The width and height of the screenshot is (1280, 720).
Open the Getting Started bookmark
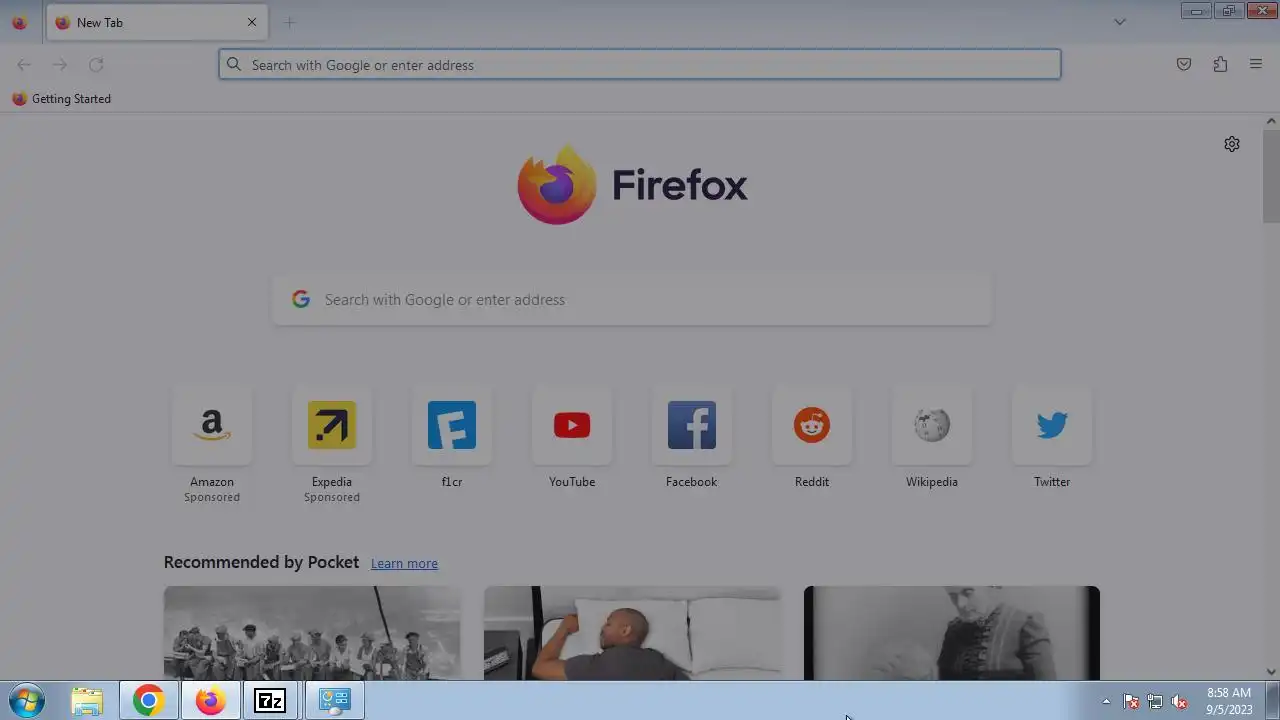pos(61,99)
